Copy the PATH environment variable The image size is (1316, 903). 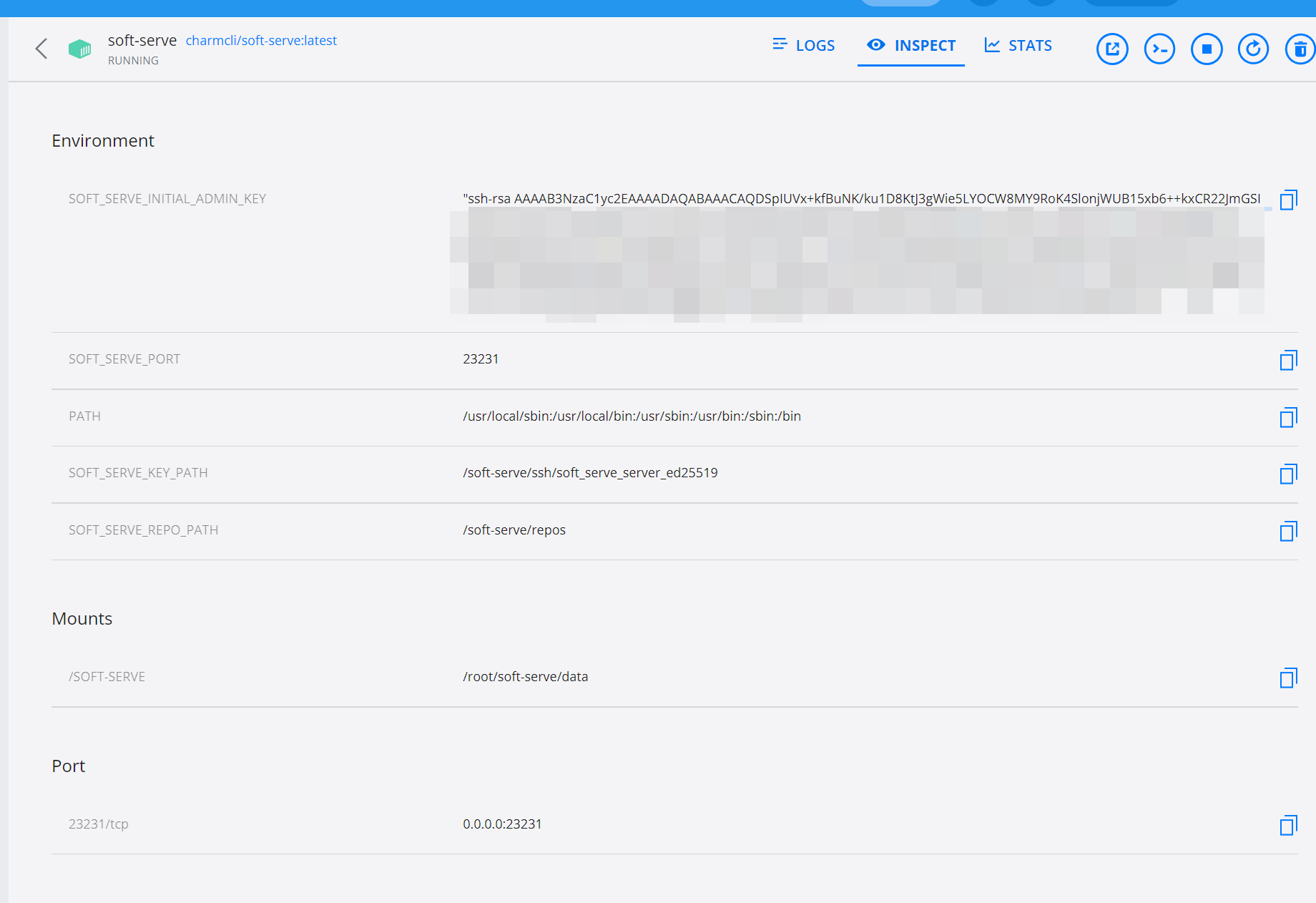click(x=1289, y=417)
